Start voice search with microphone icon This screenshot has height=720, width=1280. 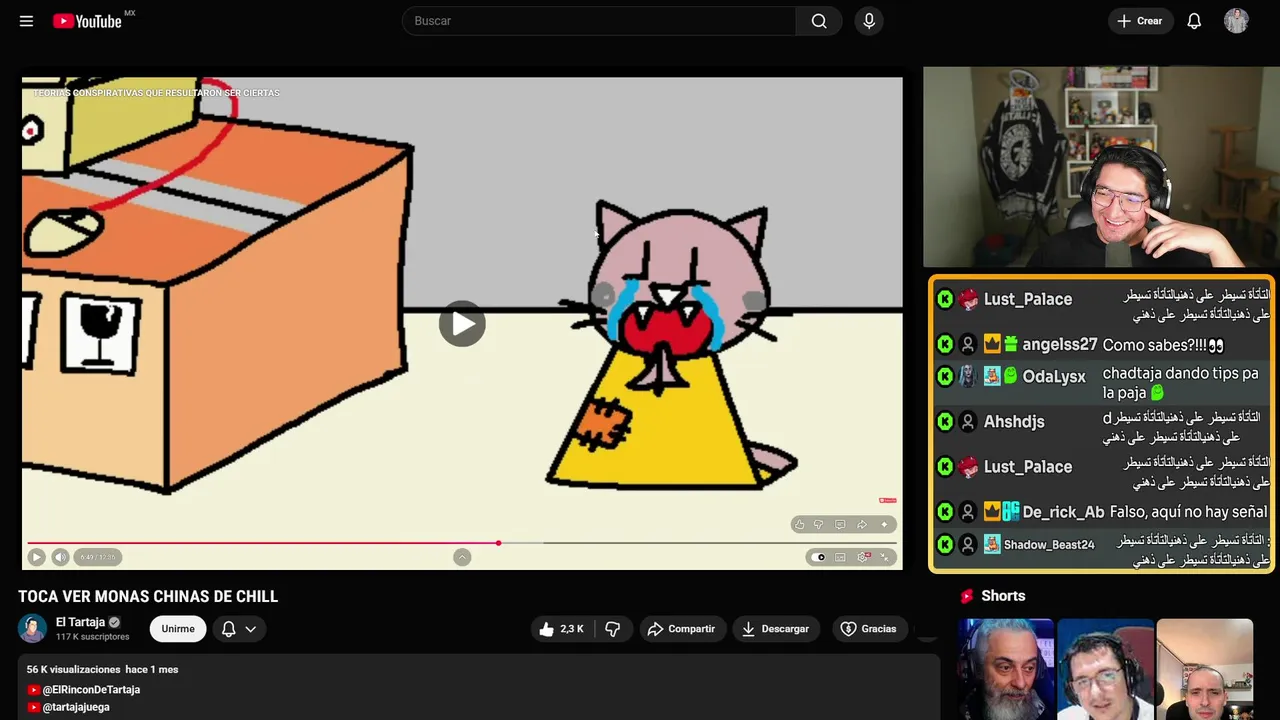[x=869, y=21]
